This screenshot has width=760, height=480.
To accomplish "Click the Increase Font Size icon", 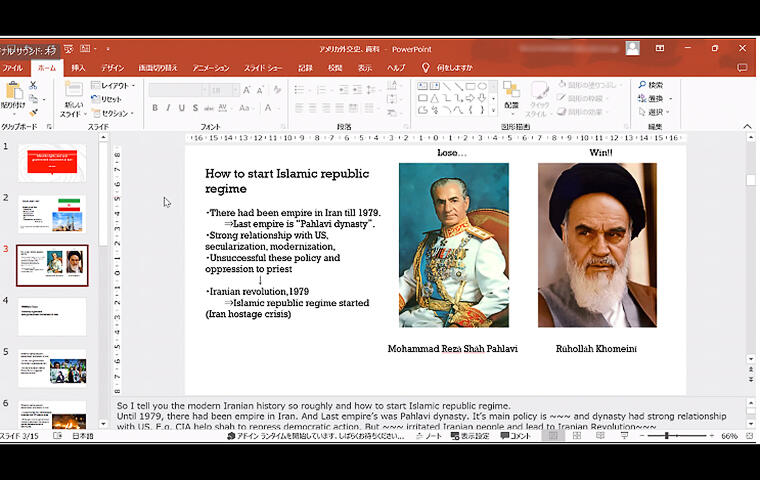I will click(x=247, y=90).
